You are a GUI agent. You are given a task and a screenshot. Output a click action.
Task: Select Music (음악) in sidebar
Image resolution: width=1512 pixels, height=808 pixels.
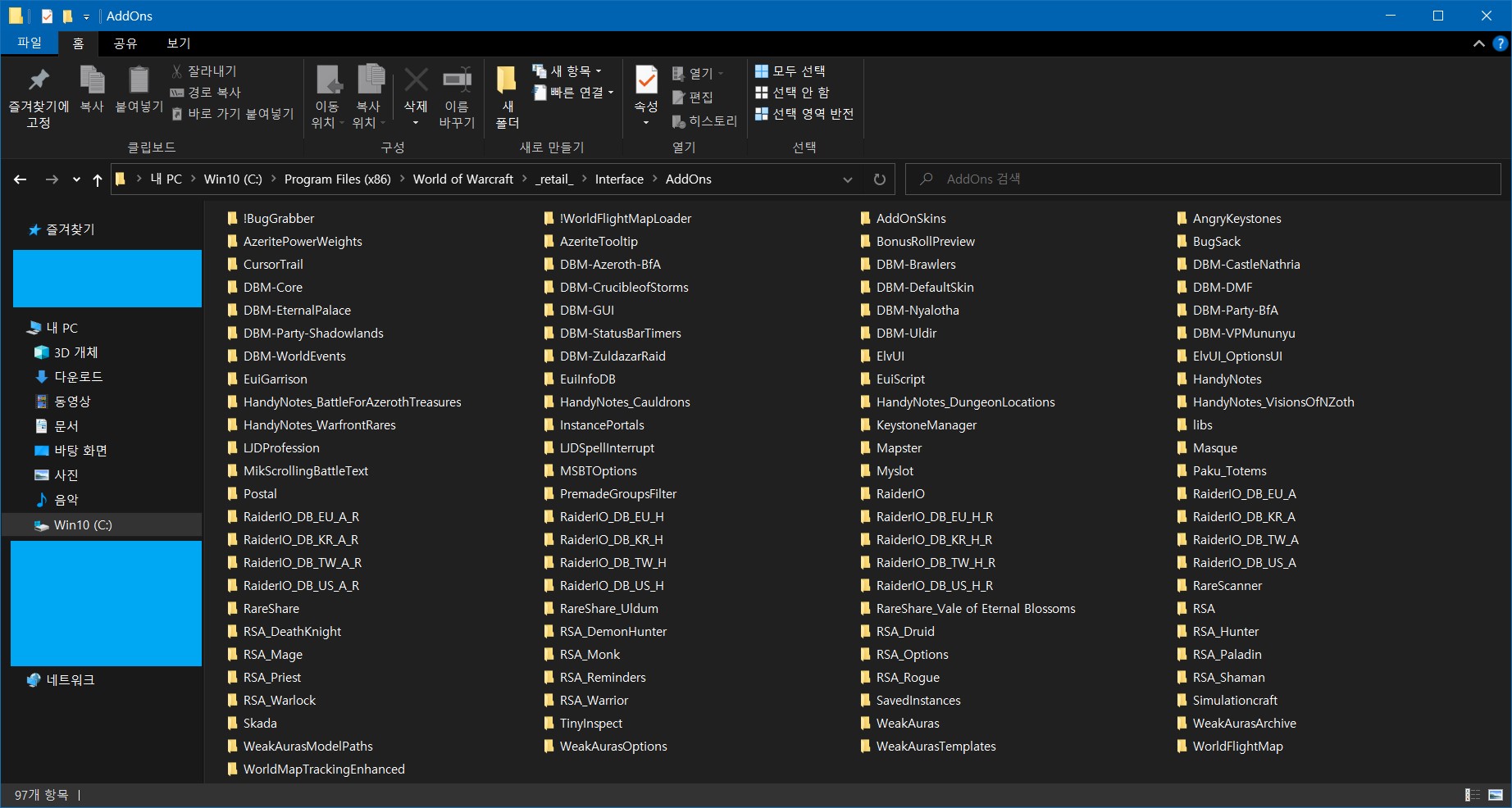click(x=57, y=500)
